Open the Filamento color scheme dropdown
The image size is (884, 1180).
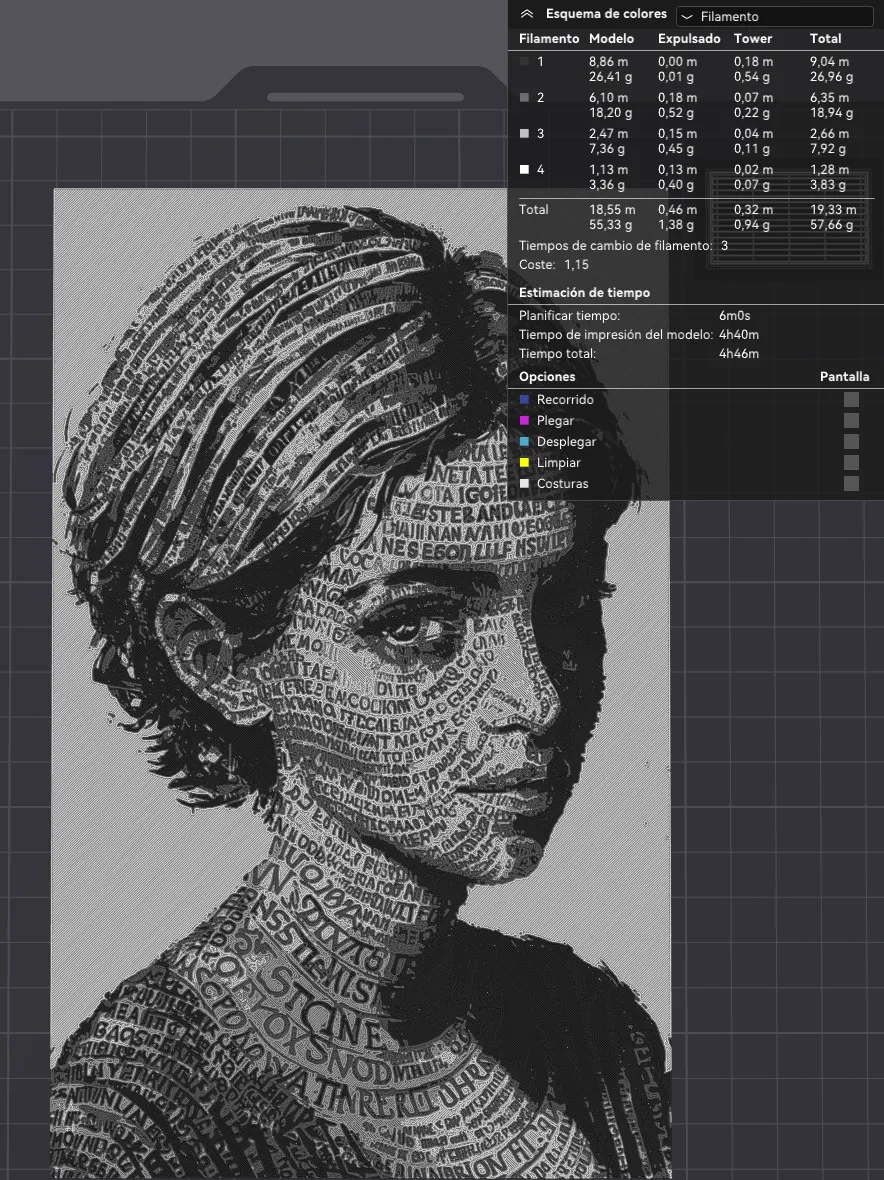pyautogui.click(x=774, y=16)
